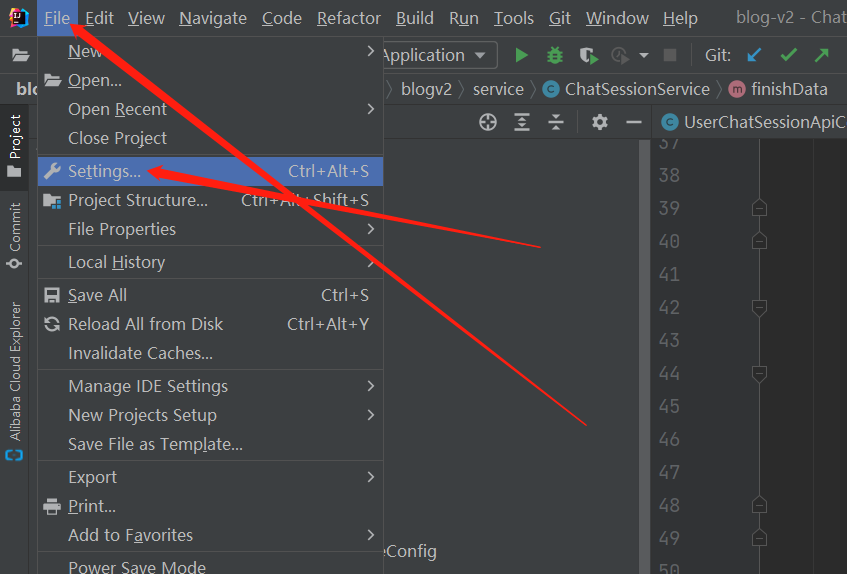Open project panel gear options

pyautogui.click(x=600, y=122)
